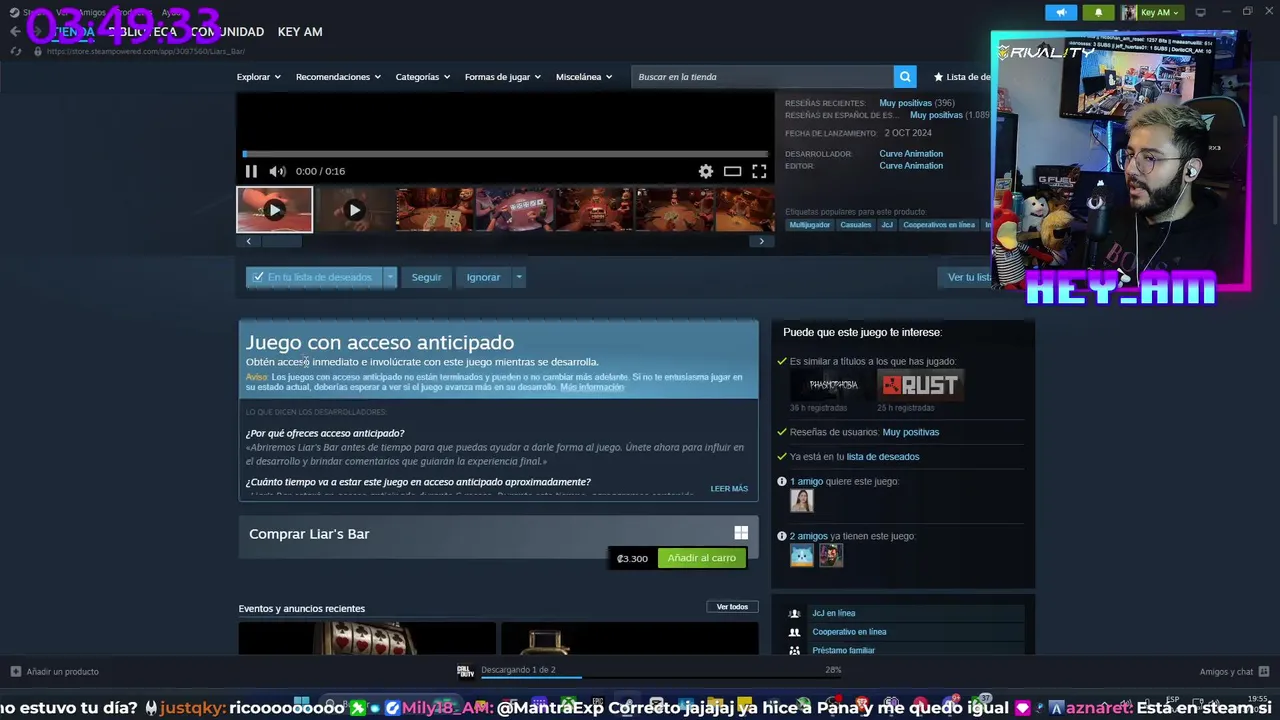Open the Curve Animation developer link
1280x720 pixels.
point(911,154)
